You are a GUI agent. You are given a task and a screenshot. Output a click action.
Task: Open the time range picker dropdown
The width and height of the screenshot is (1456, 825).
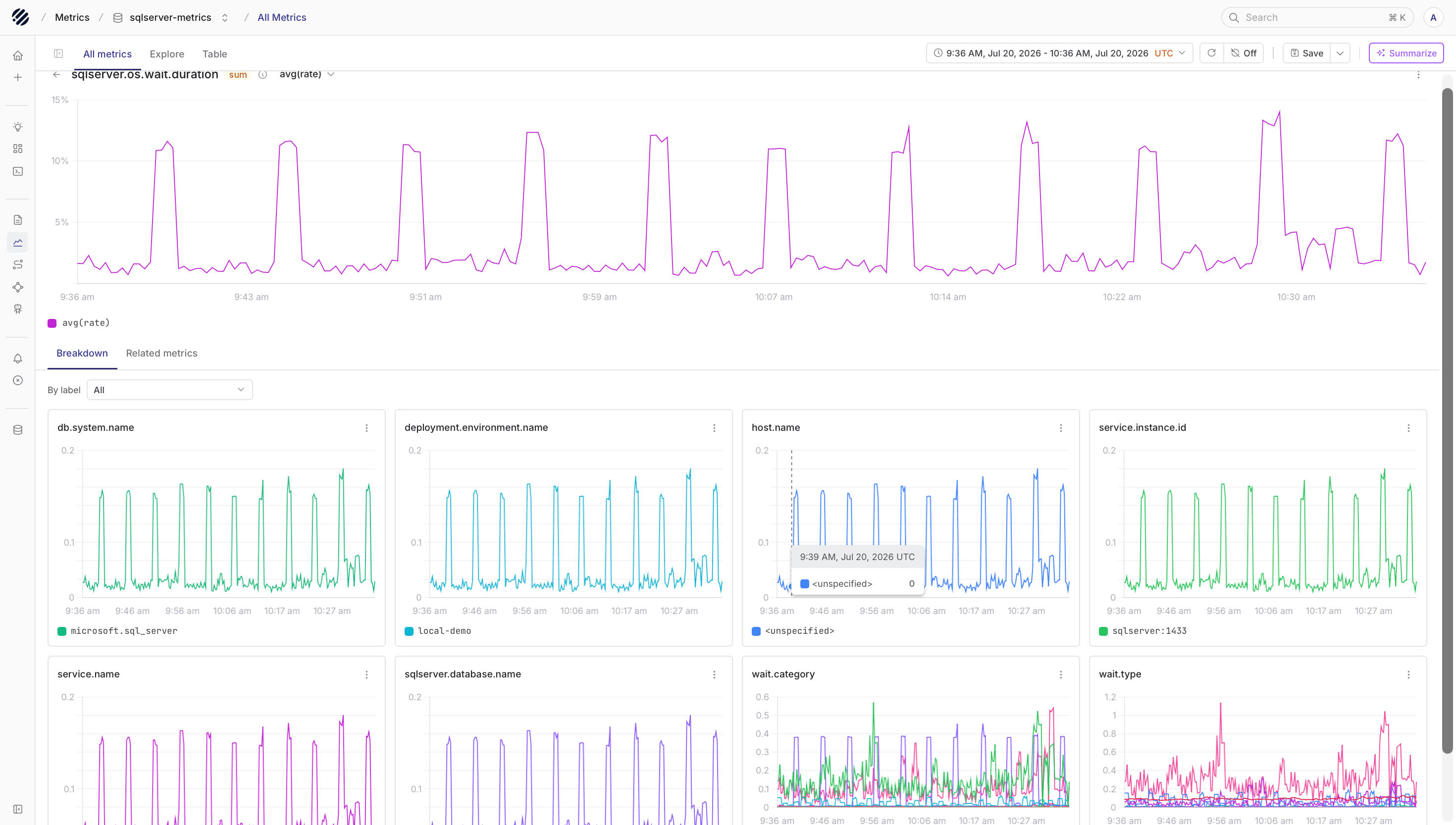tap(1059, 52)
